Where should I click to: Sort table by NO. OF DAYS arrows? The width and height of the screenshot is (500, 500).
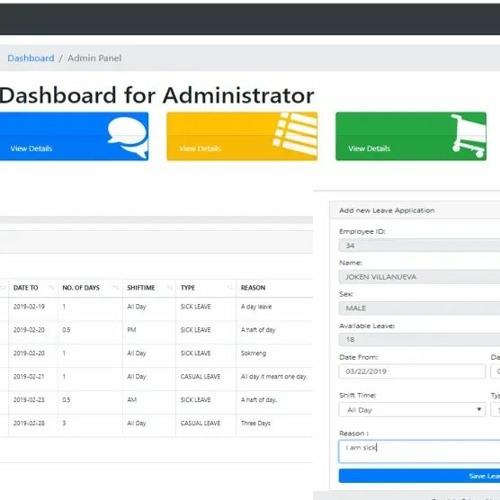click(116, 288)
